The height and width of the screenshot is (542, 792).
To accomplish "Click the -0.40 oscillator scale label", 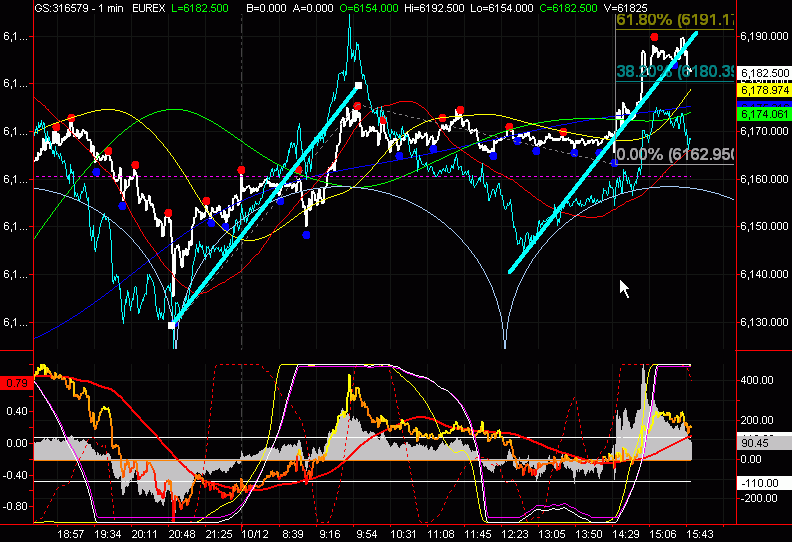I will coord(15,475).
